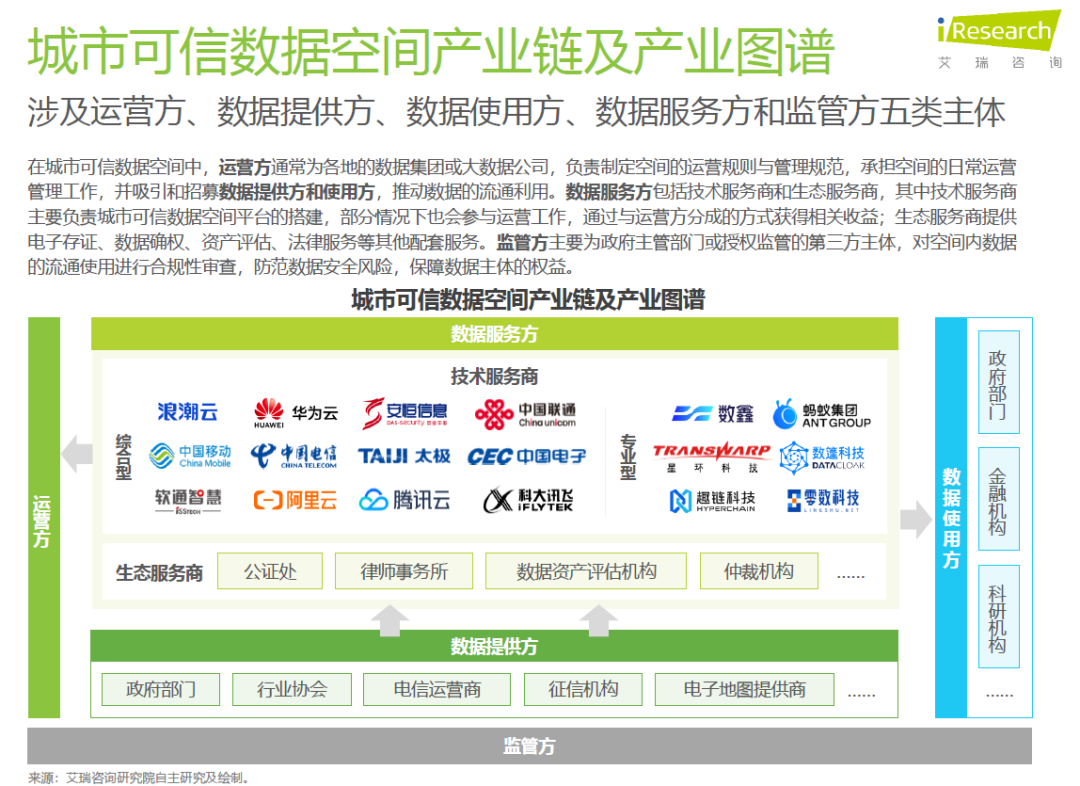Select the 数据资产评估机构 box
This screenshot has height=786, width=1080.
pyautogui.click(x=585, y=571)
